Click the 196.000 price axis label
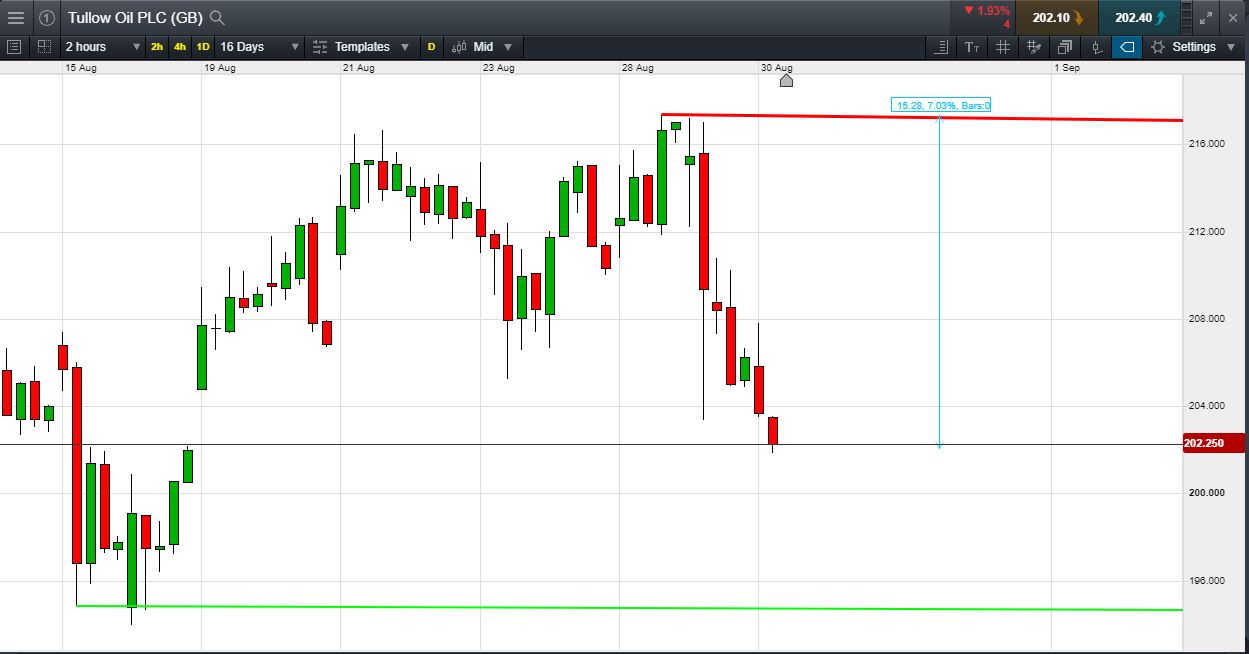 coord(1206,581)
